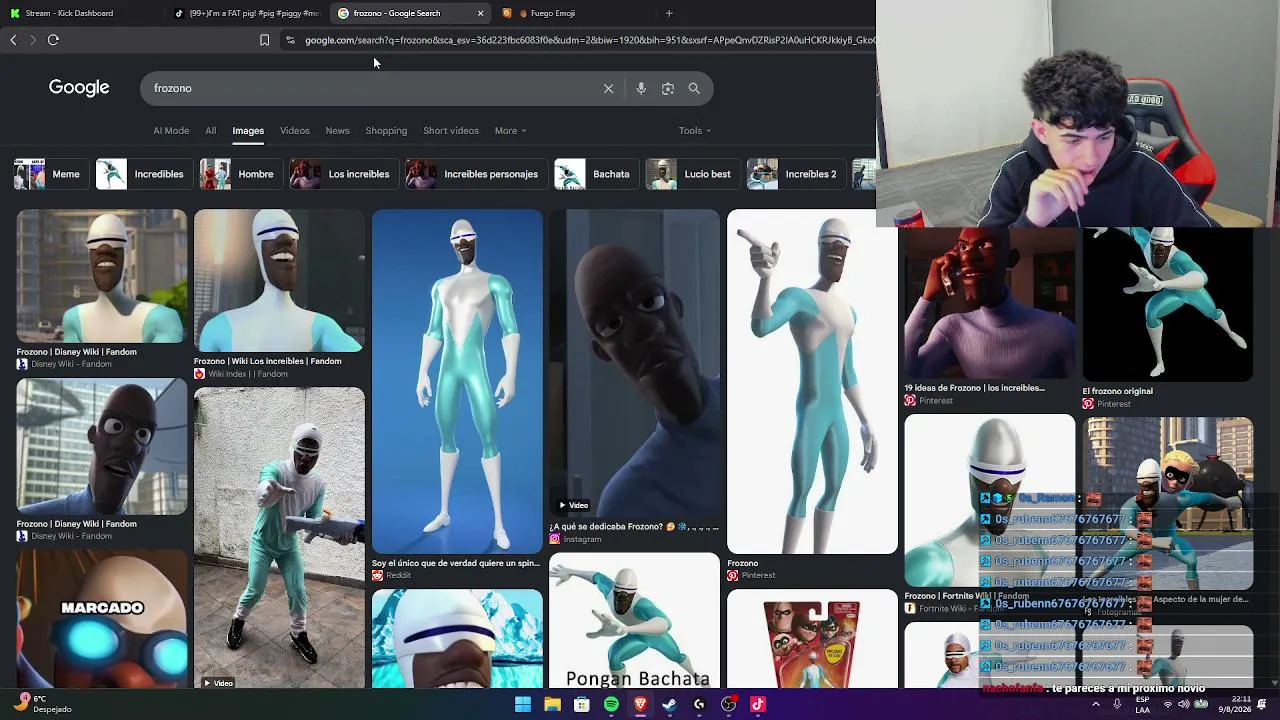Image resolution: width=1280 pixels, height=720 pixels.
Task: Open a new browser tab
Action: click(669, 13)
